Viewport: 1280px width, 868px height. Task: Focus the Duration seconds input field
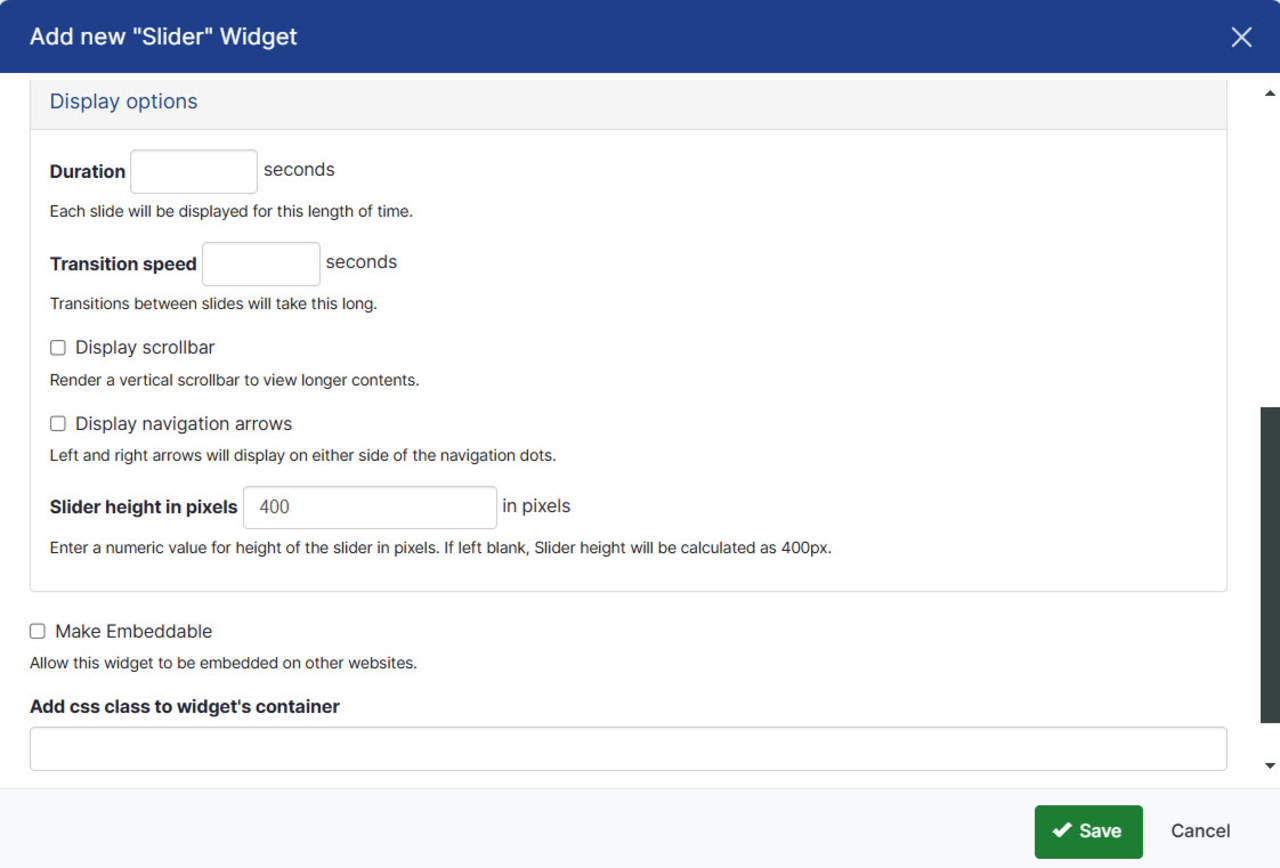tap(194, 172)
